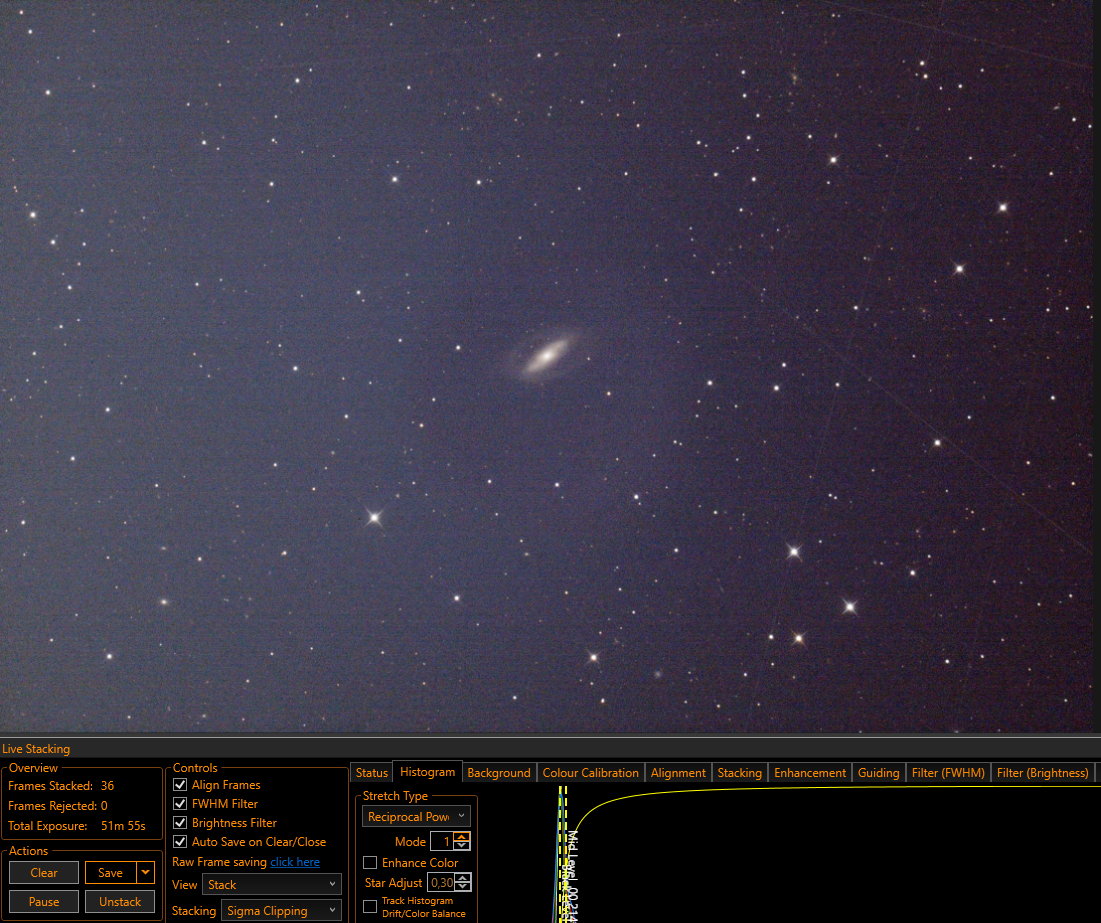Click the Clear button
The height and width of the screenshot is (923, 1101).
tap(44, 872)
